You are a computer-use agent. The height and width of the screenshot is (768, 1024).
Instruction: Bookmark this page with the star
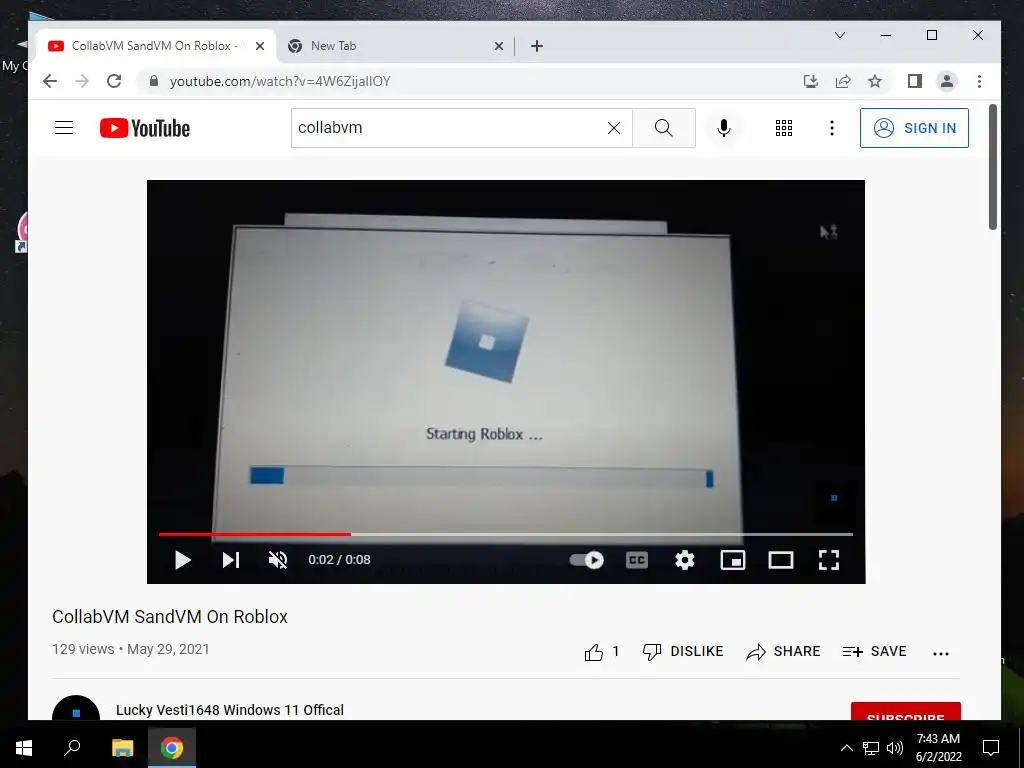[875, 81]
